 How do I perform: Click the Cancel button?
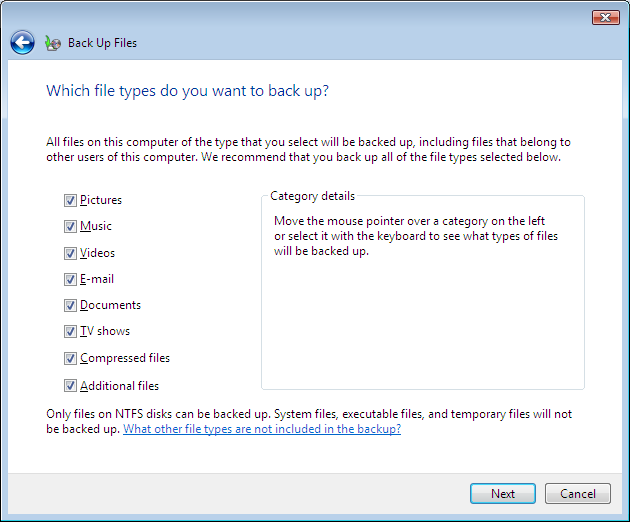pyautogui.click(x=577, y=493)
